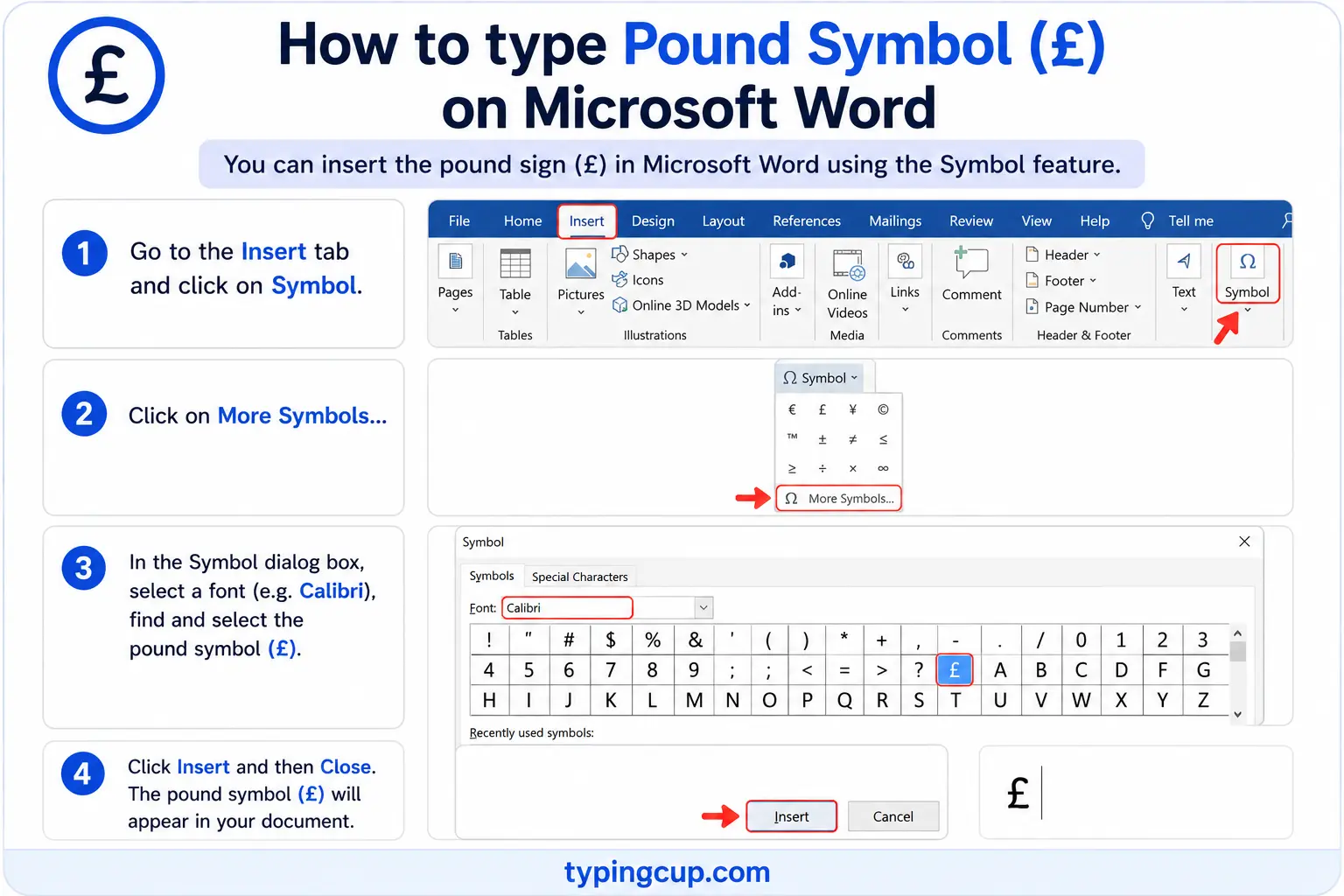1344x896 pixels.
Task: Open the Font combo box arrow
Action: click(x=703, y=607)
